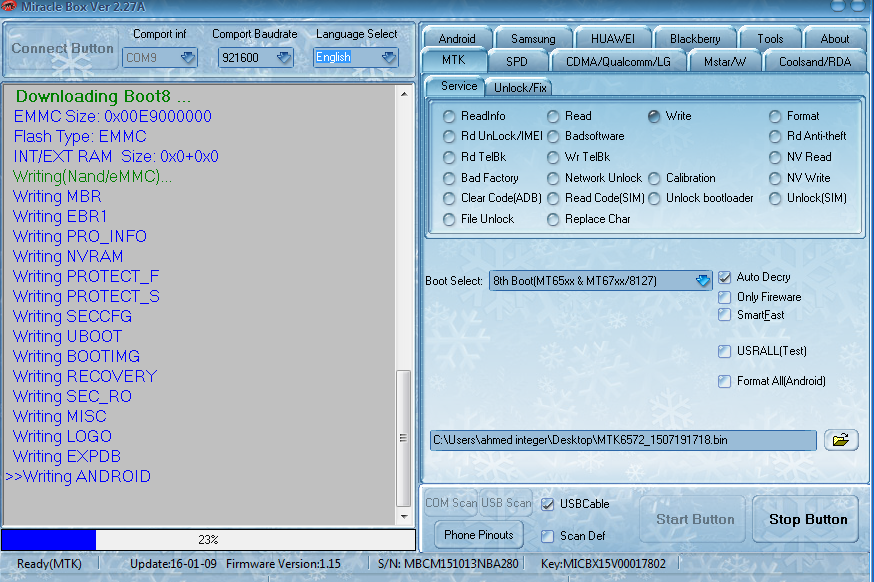Click the Miracle Box title bar logo
Viewport: 874px width, 582px height.
8,7
